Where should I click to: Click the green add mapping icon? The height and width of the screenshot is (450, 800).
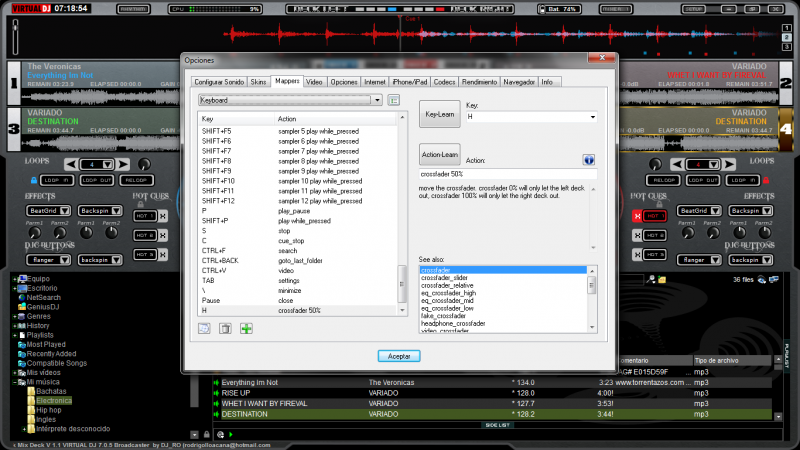click(x=246, y=328)
